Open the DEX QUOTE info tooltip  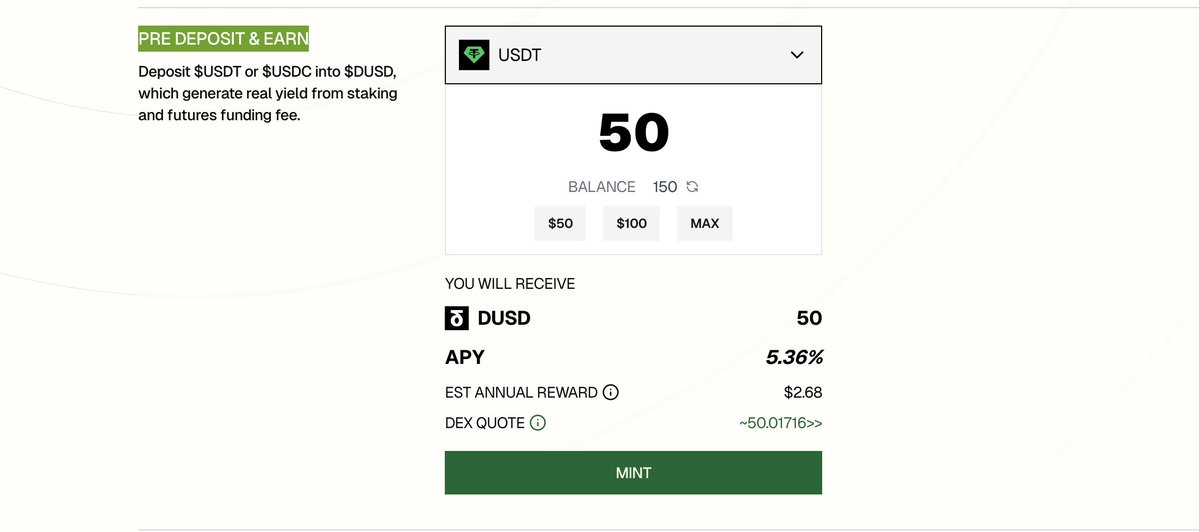click(538, 423)
